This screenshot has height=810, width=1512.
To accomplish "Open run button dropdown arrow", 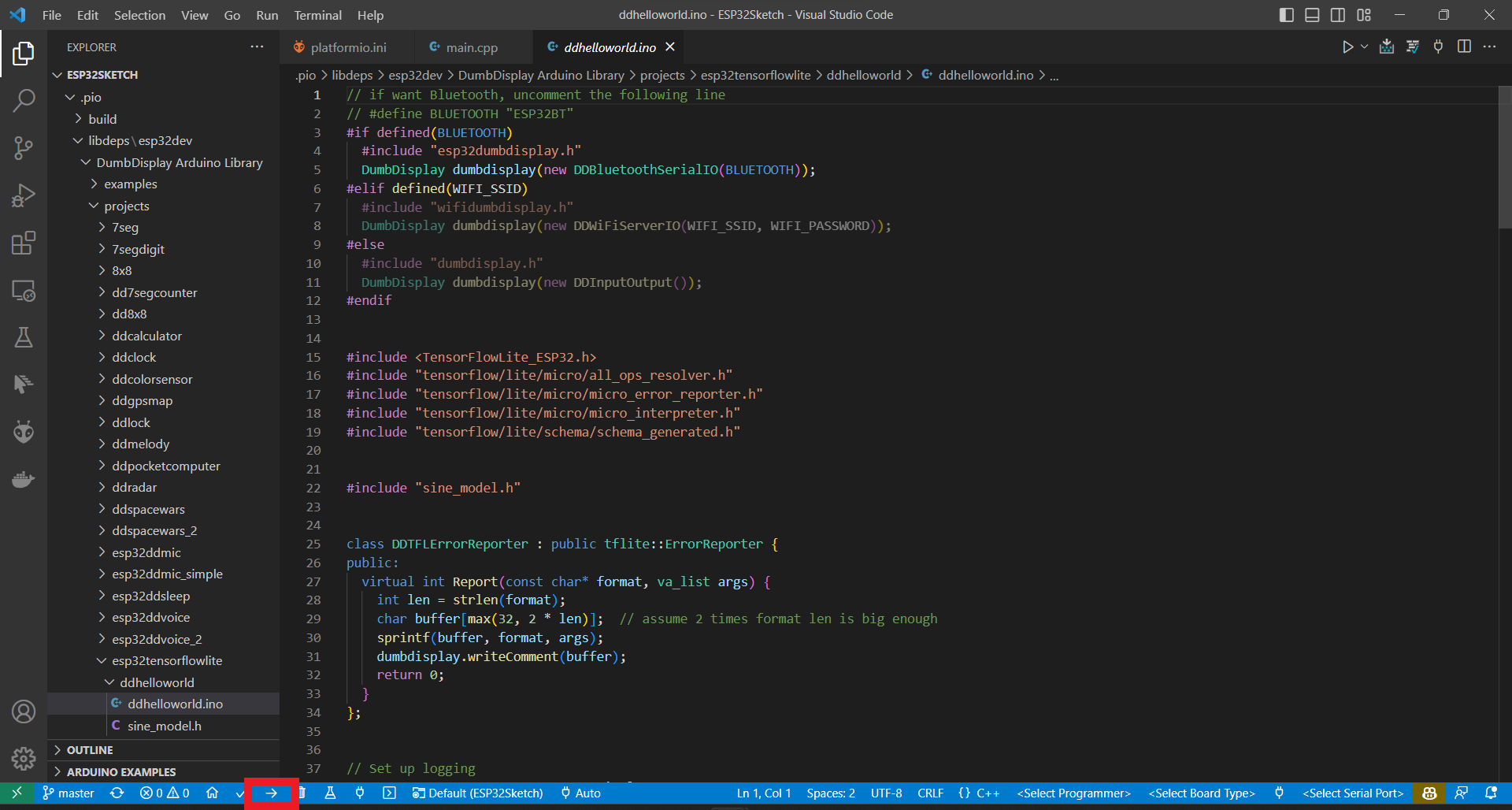I will point(1364,47).
